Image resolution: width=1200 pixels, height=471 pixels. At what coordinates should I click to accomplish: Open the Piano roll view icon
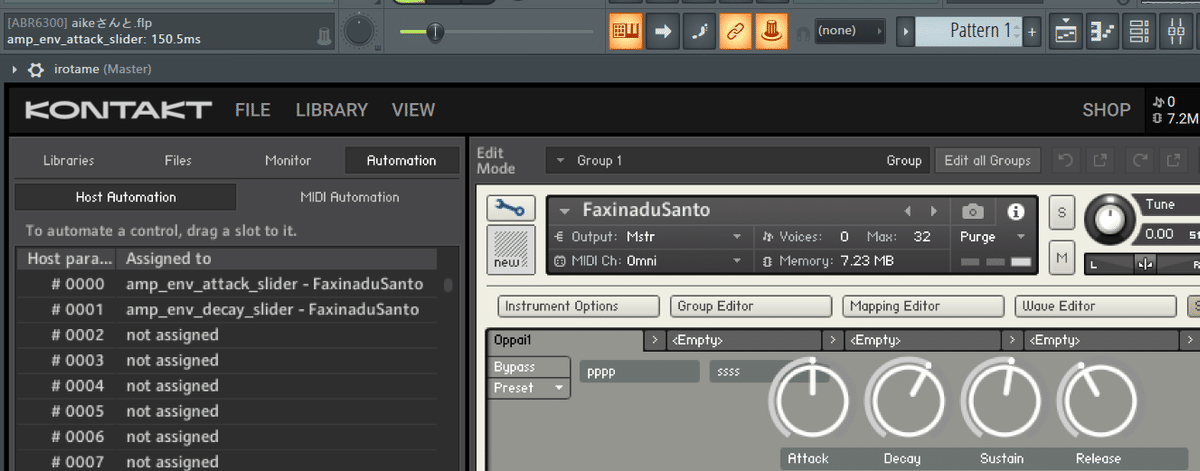(x=1102, y=31)
